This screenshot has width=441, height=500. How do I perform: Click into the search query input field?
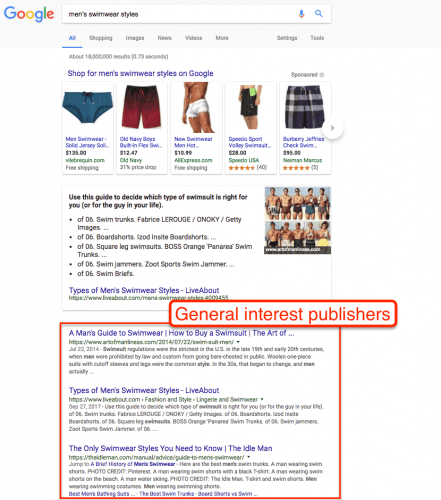[180, 14]
